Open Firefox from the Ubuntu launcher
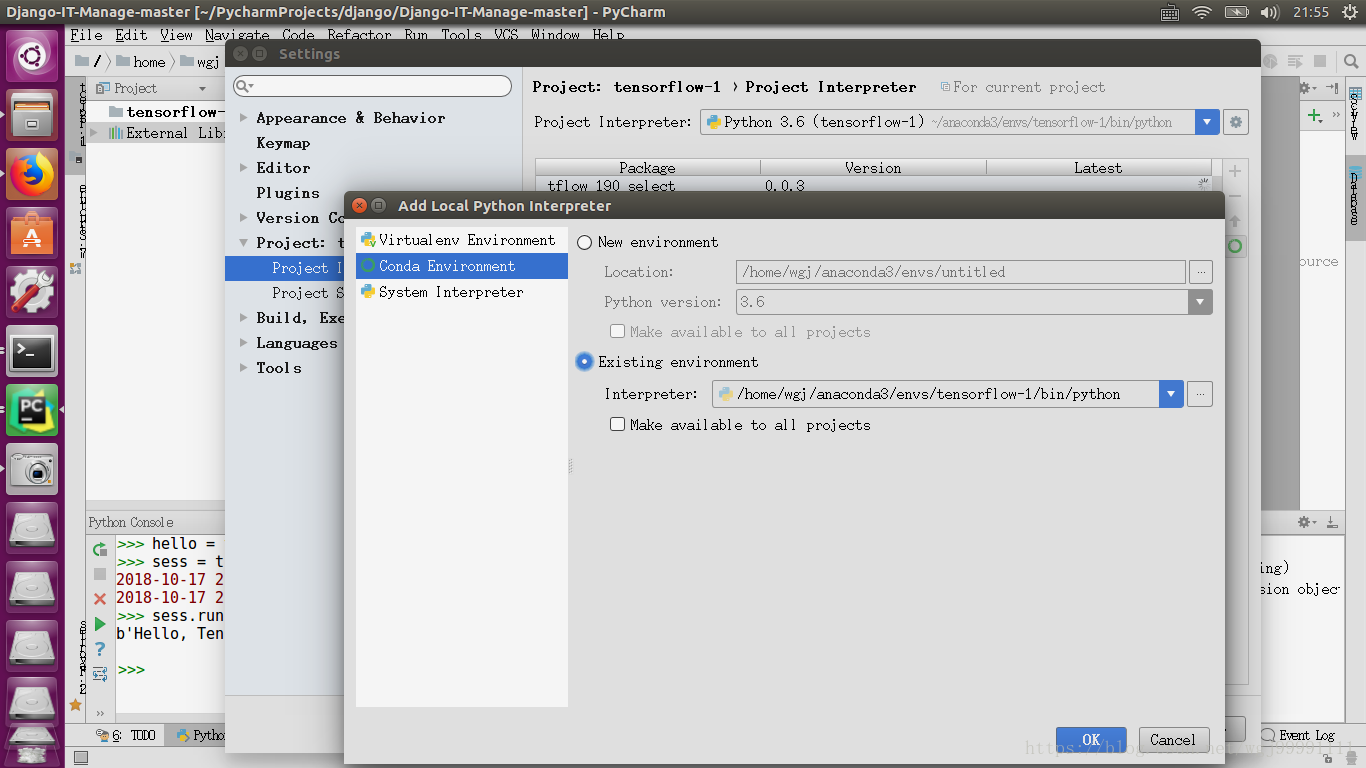 (x=33, y=174)
